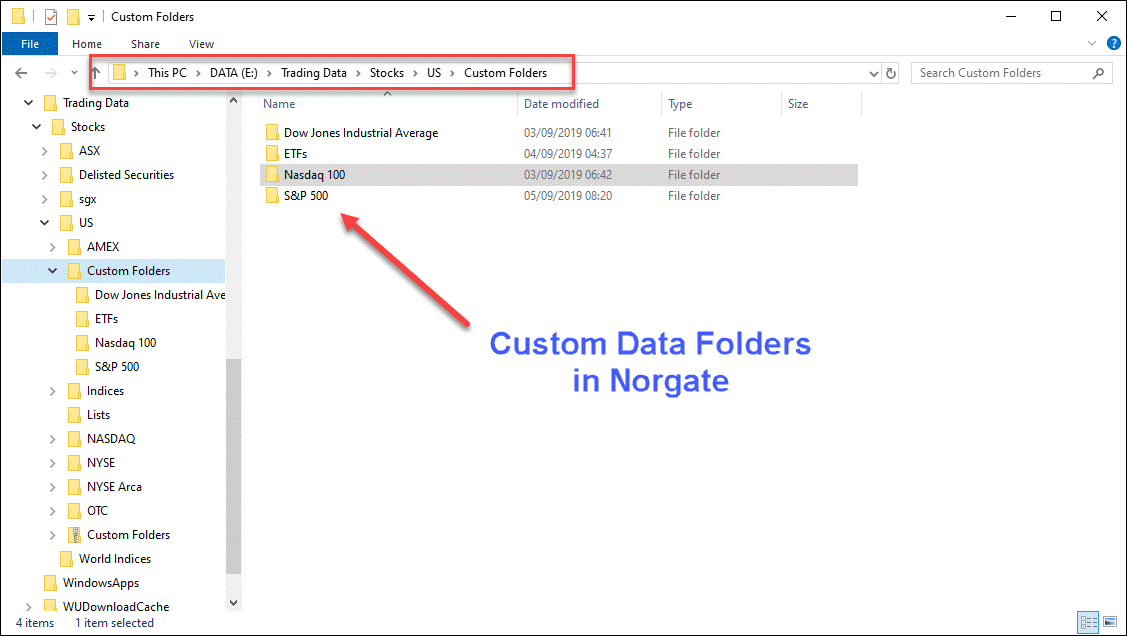The image size is (1127, 636).
Task: Go up one level with the Up arrow
Action: [95, 73]
